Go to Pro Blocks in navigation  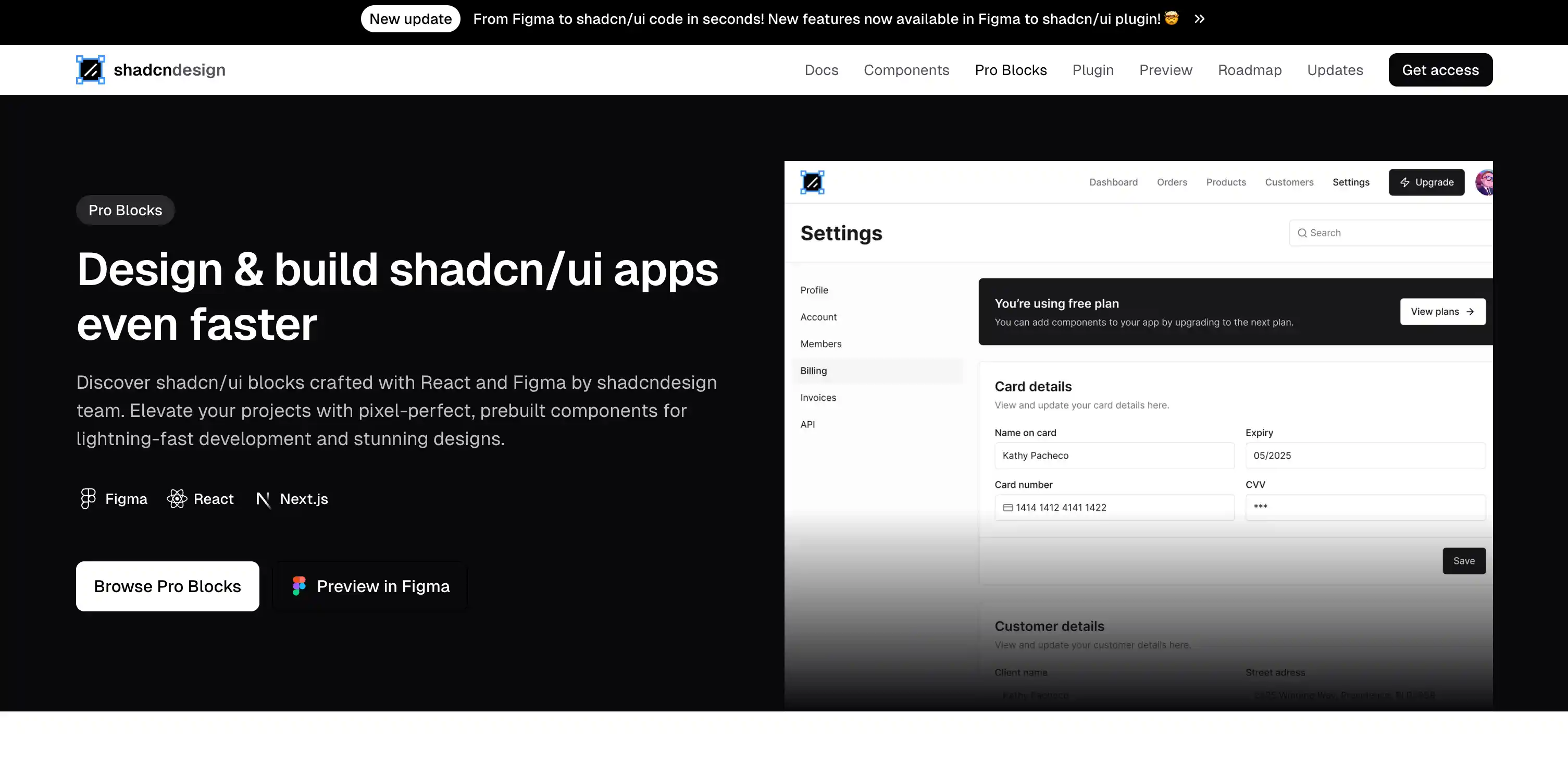pyautogui.click(x=1011, y=69)
